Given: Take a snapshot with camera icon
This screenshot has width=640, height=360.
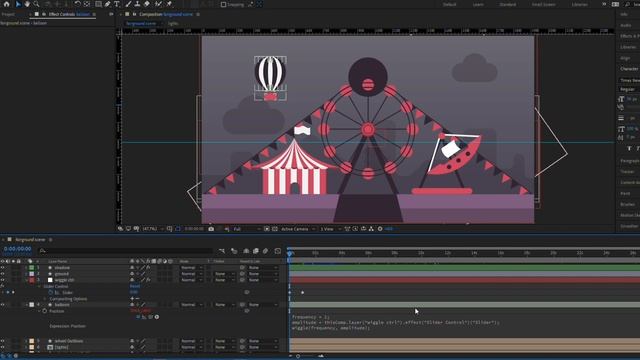Looking at the screenshot, I should pos(211,229).
